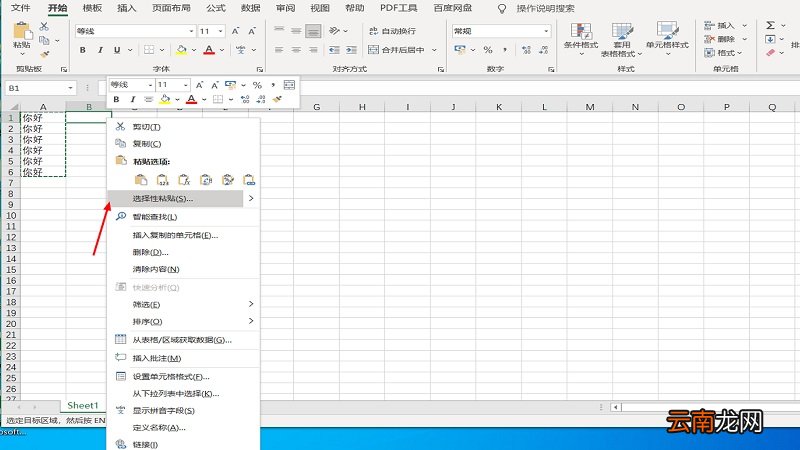Toggle Bold in the ribbon font group
The width and height of the screenshot is (800, 450).
pos(83,49)
